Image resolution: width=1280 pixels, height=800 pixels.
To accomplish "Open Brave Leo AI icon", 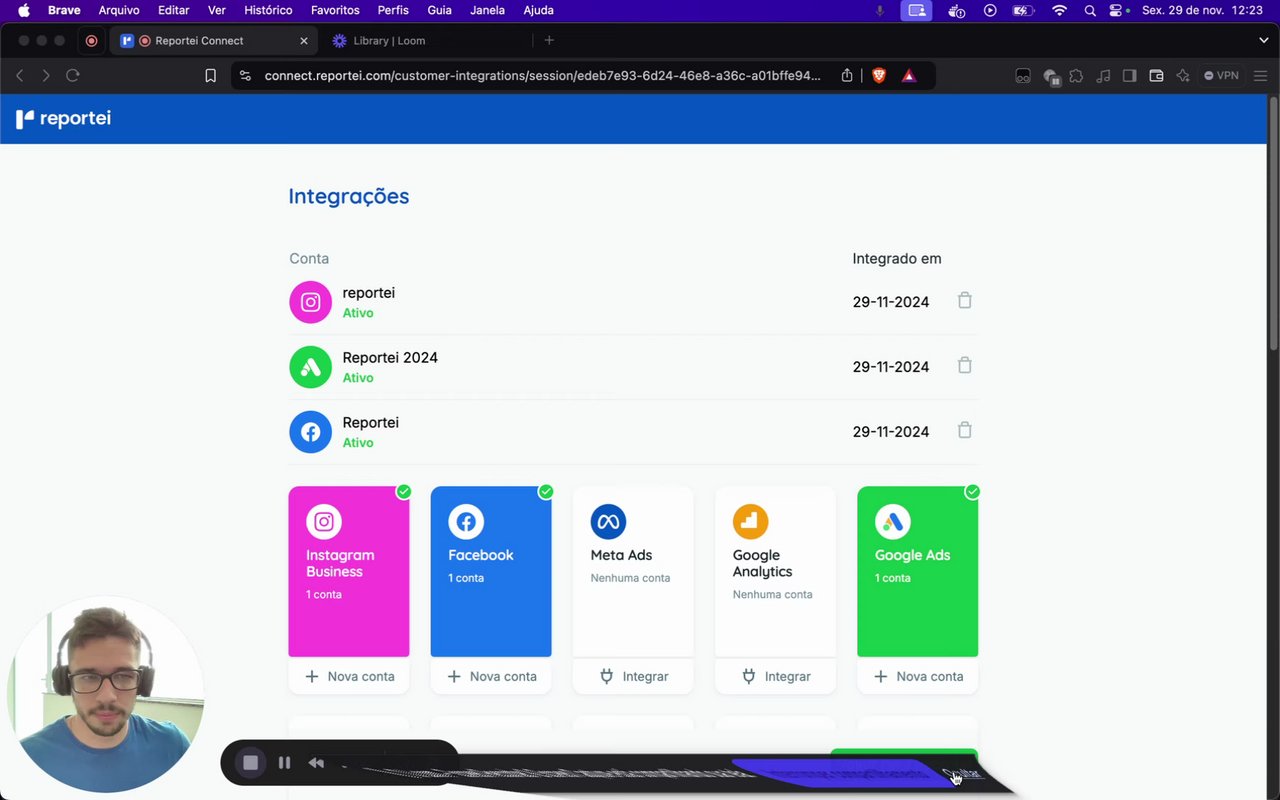I will point(1183,75).
